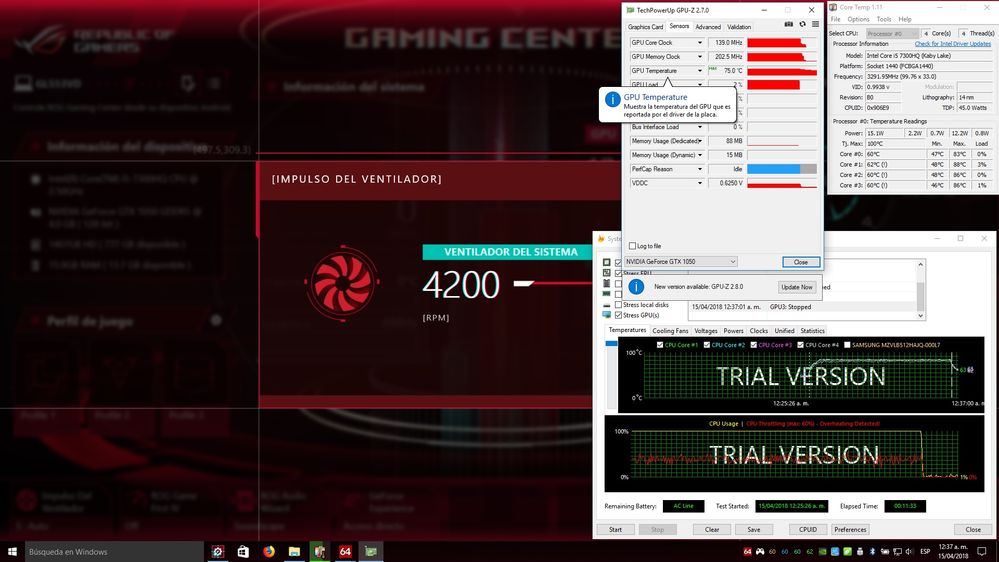This screenshot has height=562, width=999.
Task: Toggle the Stress local disks checkbox
Action: [x=618, y=305]
